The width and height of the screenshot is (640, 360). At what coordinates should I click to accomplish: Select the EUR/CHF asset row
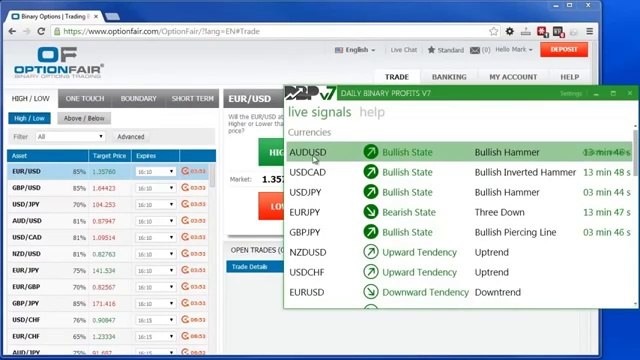pyautogui.click(x=108, y=336)
